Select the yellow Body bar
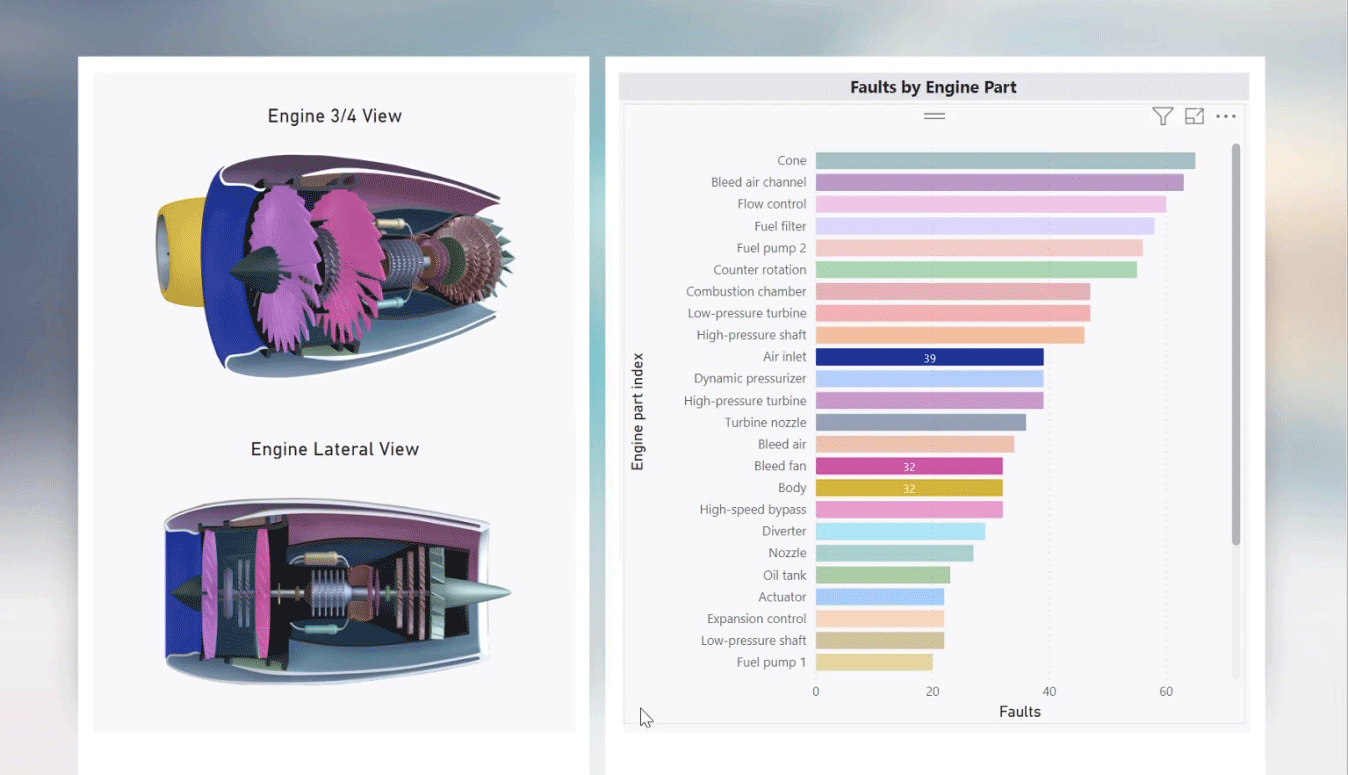The height and width of the screenshot is (775, 1348). pyautogui.click(x=908, y=488)
